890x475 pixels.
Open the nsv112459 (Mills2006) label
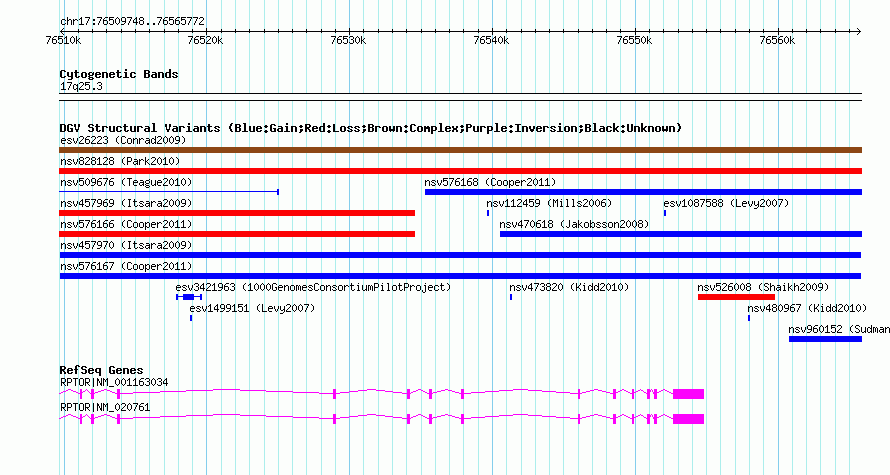(x=549, y=203)
